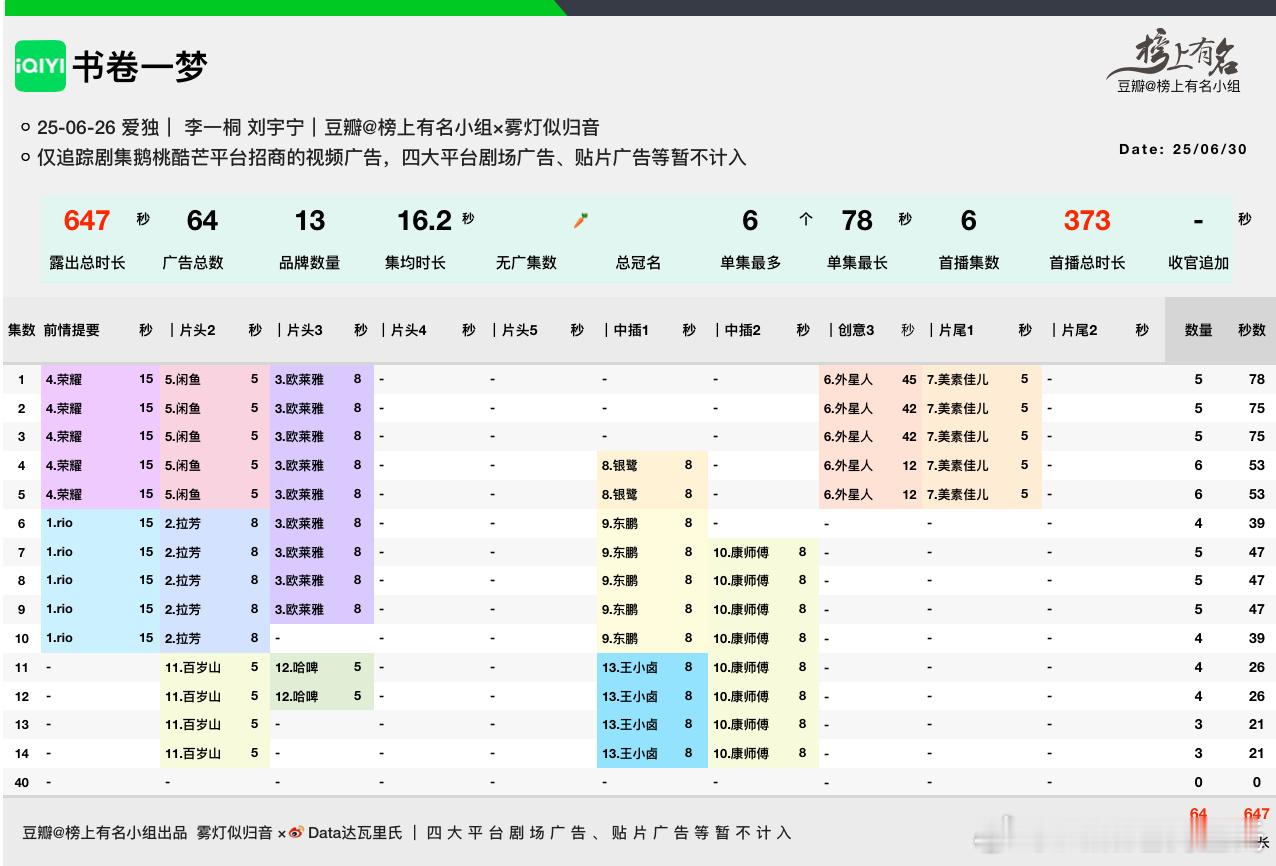Click 13.王小卤 in episode 11 row
The image size is (1276, 866).
(x=629, y=667)
